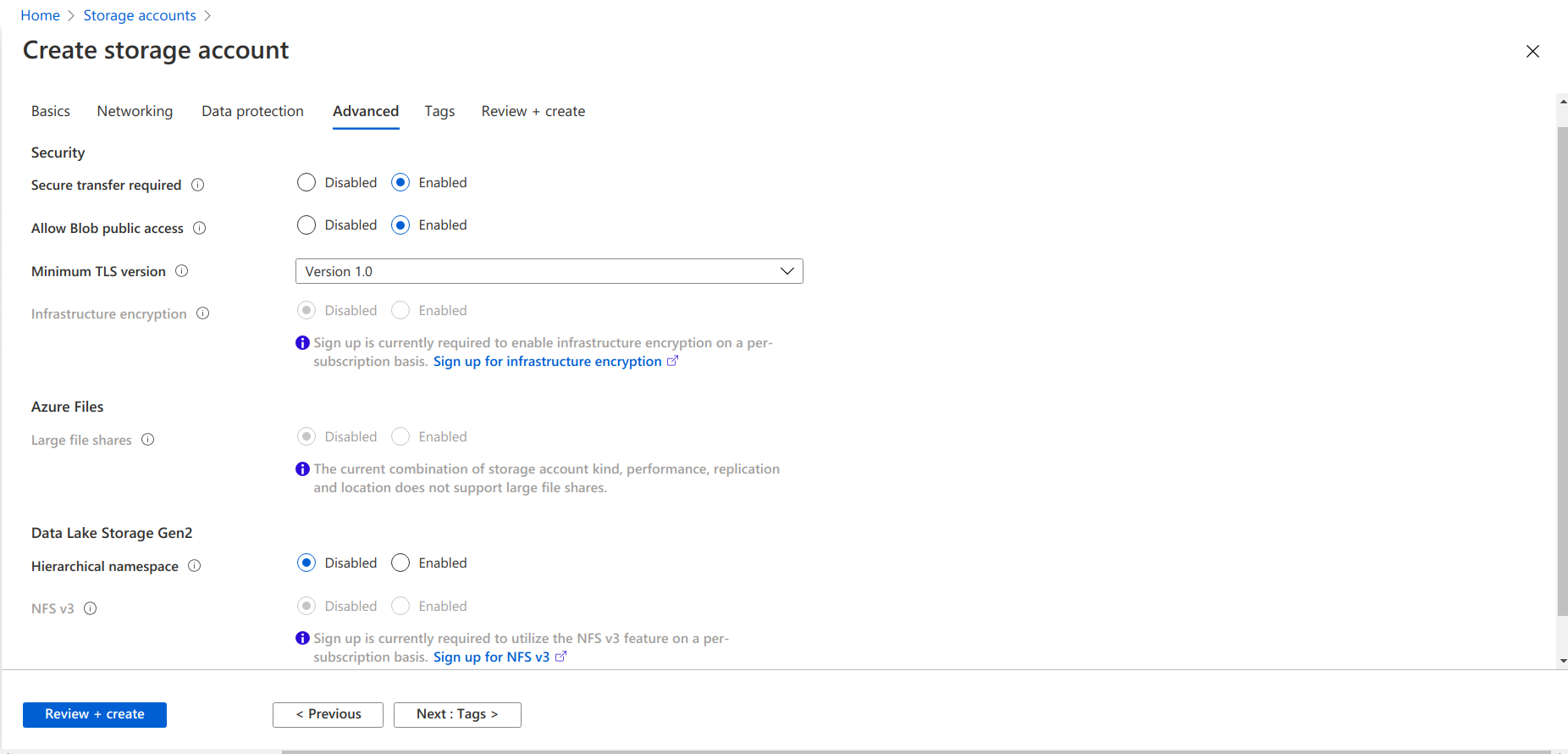This screenshot has height=754, width=1568.
Task: Click info icon beside Hierarchical namespace
Action: pyautogui.click(x=195, y=566)
